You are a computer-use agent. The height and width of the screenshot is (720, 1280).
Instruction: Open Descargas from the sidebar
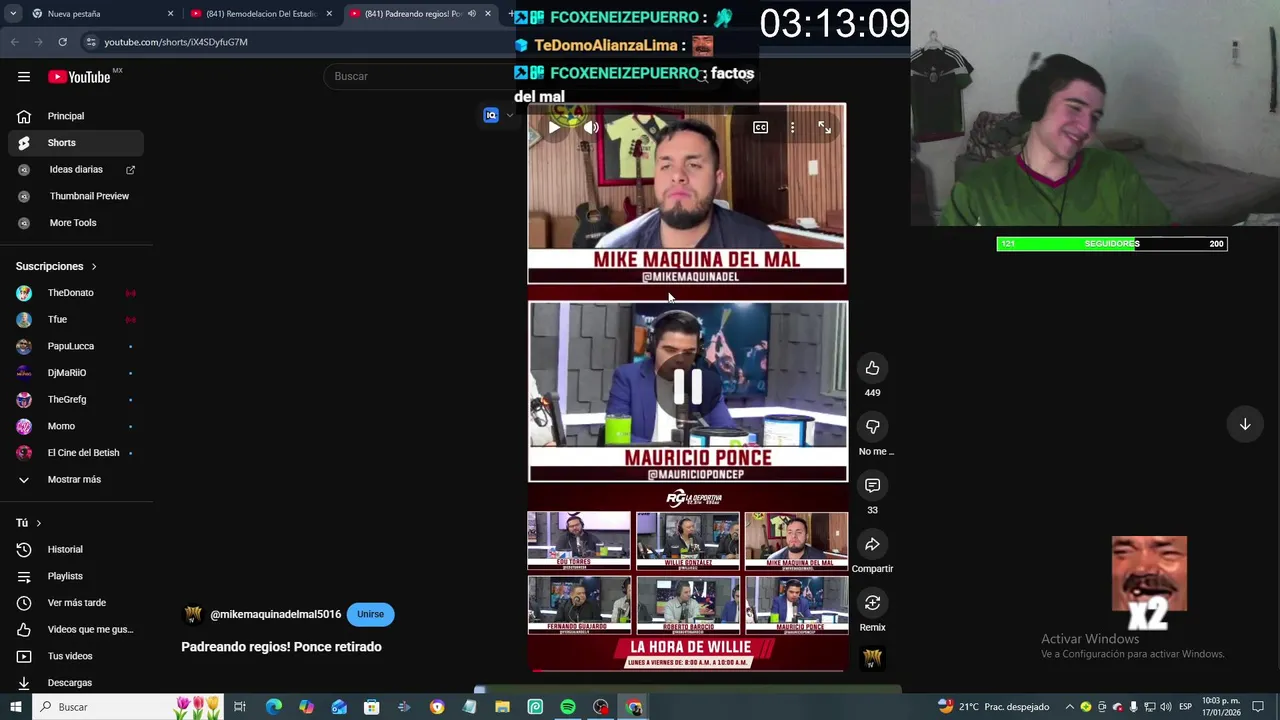76,683
